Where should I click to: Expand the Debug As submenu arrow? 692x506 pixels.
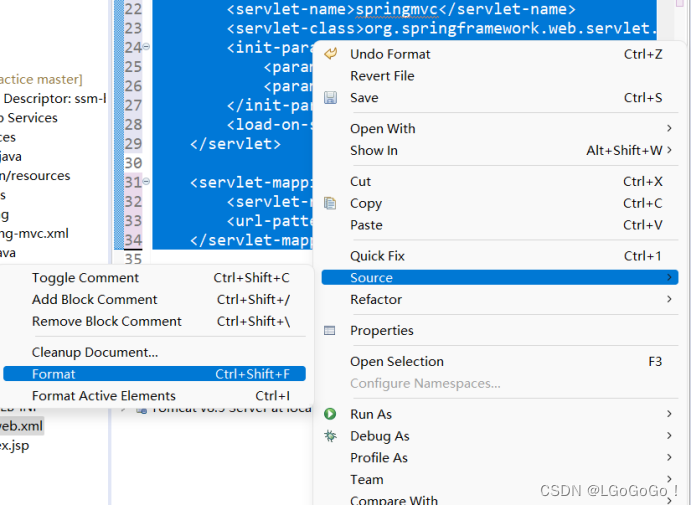pyautogui.click(x=669, y=436)
